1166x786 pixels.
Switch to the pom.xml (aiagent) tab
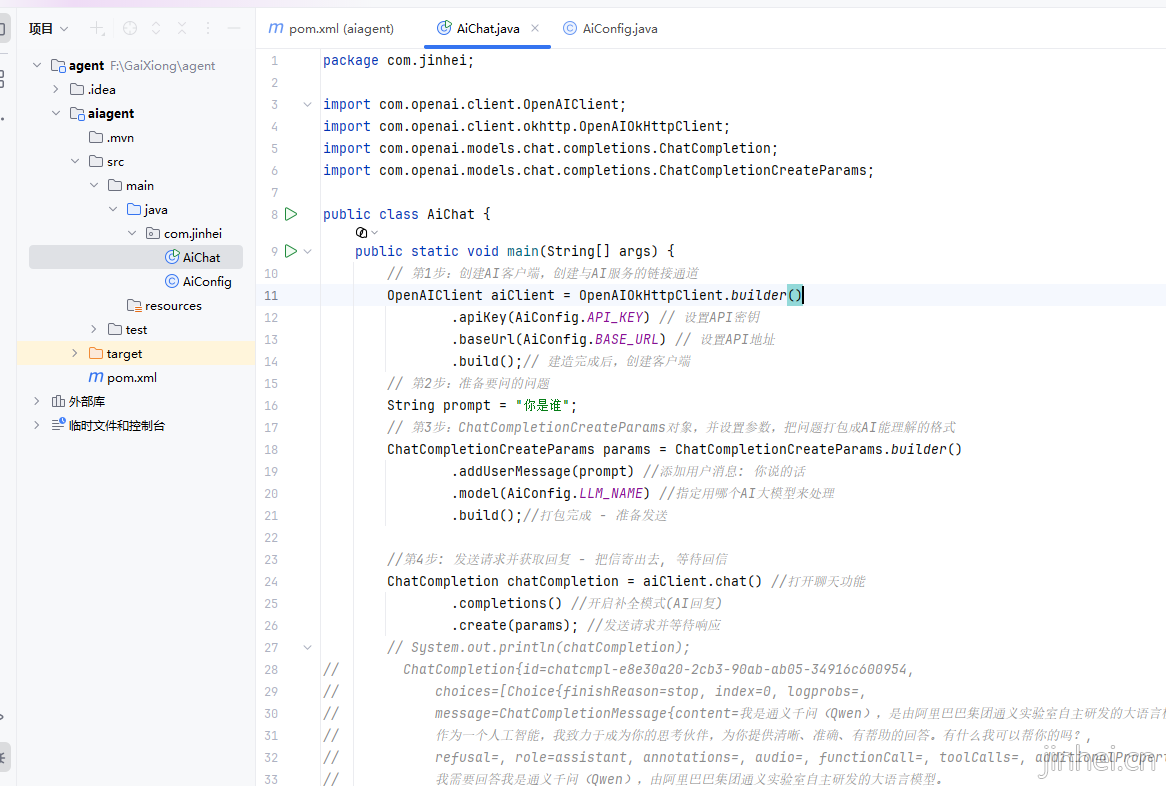pyautogui.click(x=332, y=28)
